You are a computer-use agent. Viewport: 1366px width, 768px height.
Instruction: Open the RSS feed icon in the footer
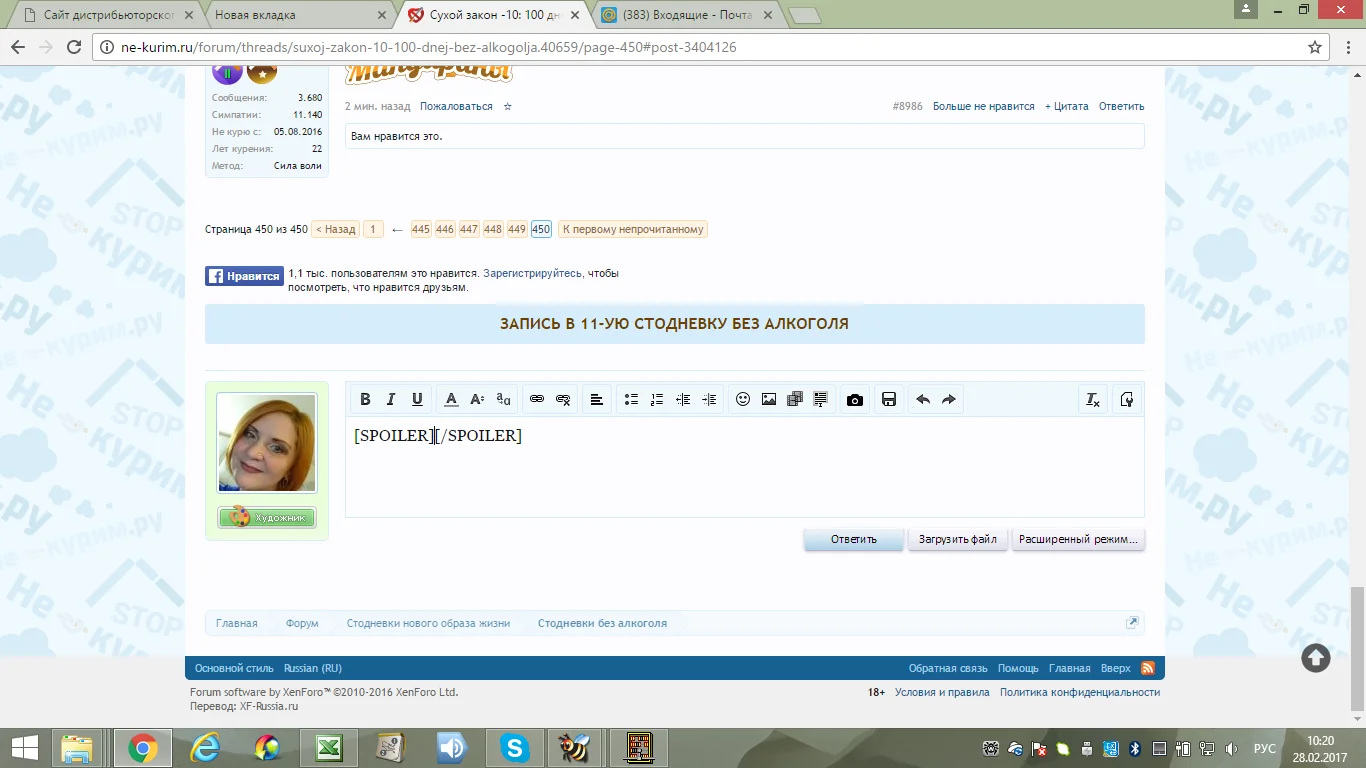(1148, 668)
